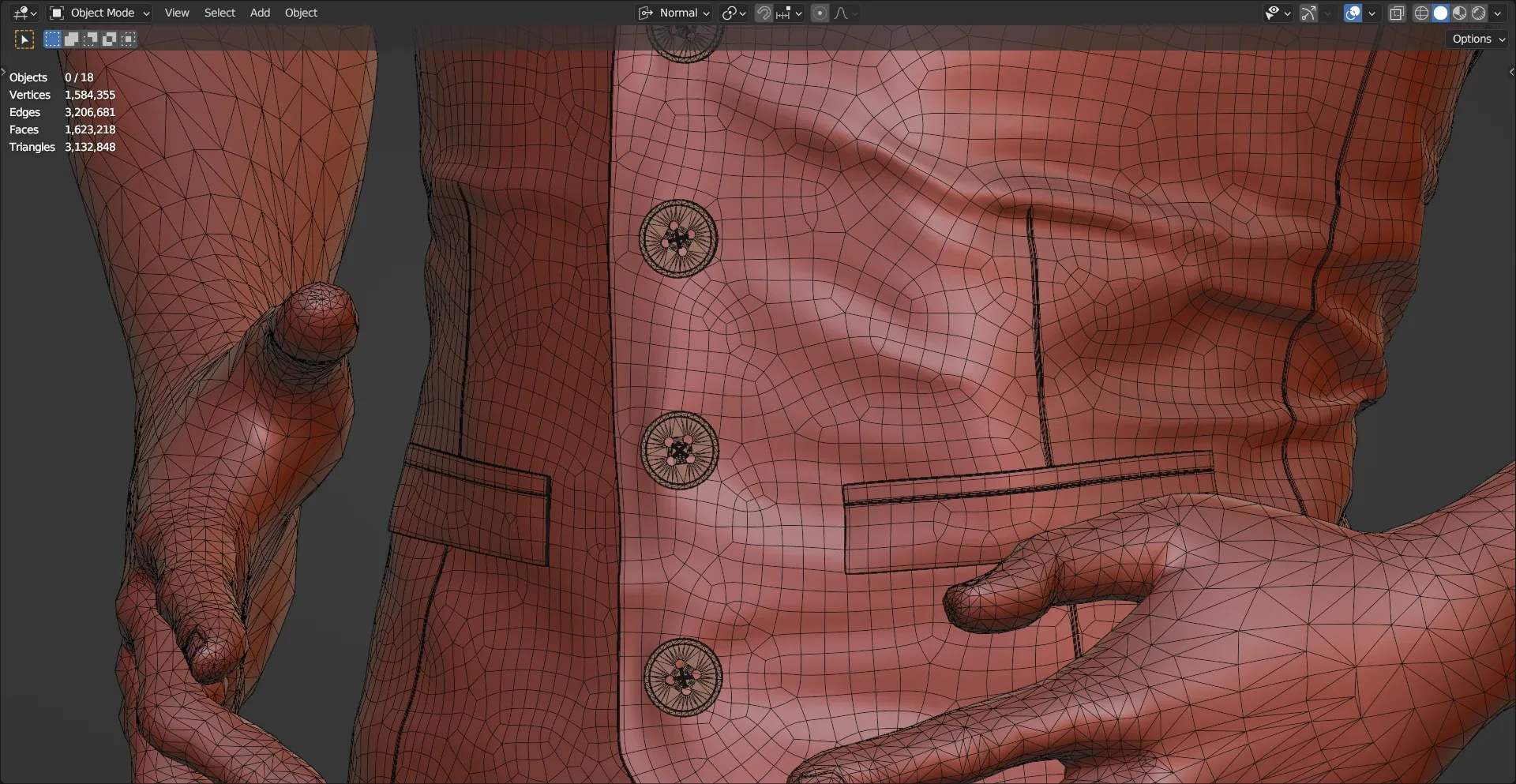Open the Normal transform orientation dropdown
This screenshot has height=784, width=1516.
[x=674, y=13]
